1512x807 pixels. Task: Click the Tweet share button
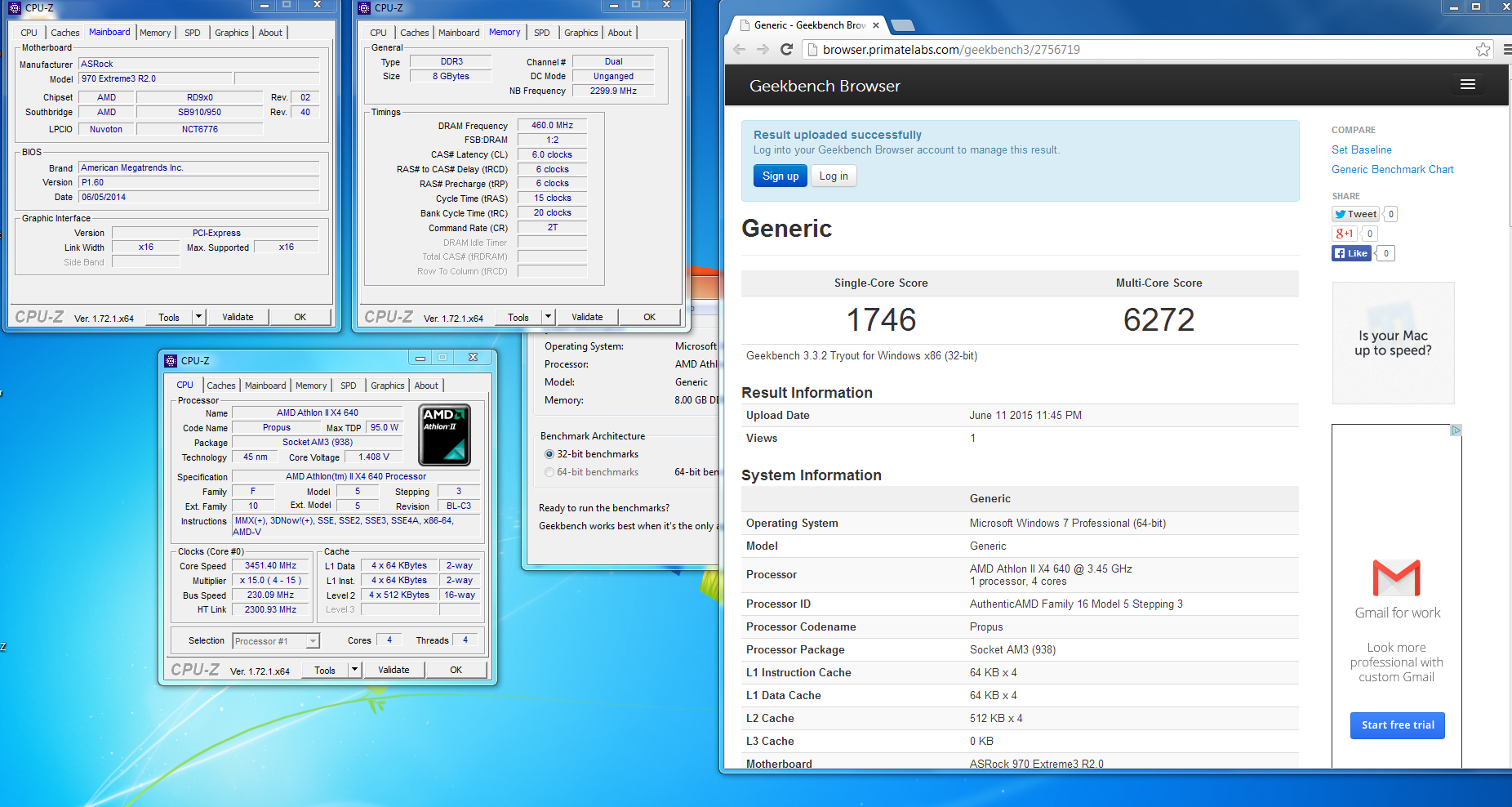pyautogui.click(x=1355, y=214)
